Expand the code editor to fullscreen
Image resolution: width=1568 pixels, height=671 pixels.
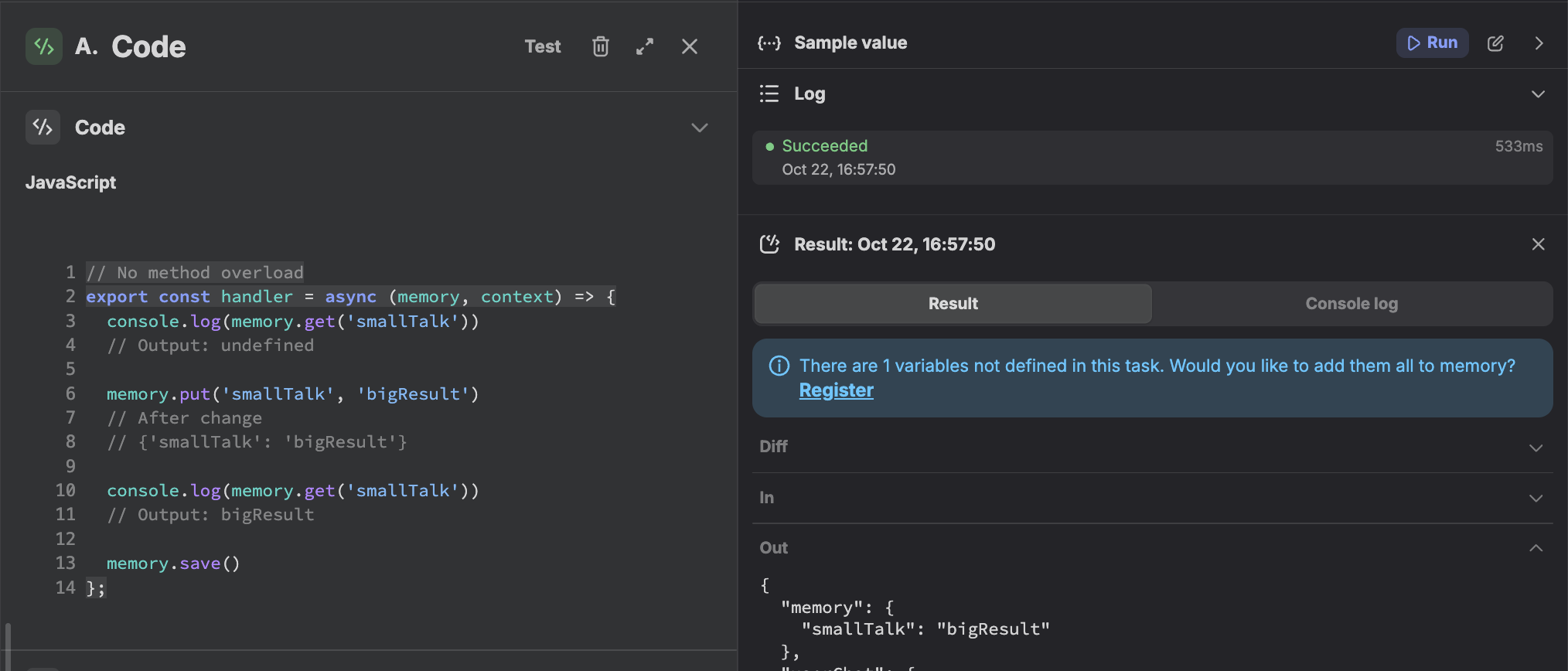pyautogui.click(x=645, y=46)
